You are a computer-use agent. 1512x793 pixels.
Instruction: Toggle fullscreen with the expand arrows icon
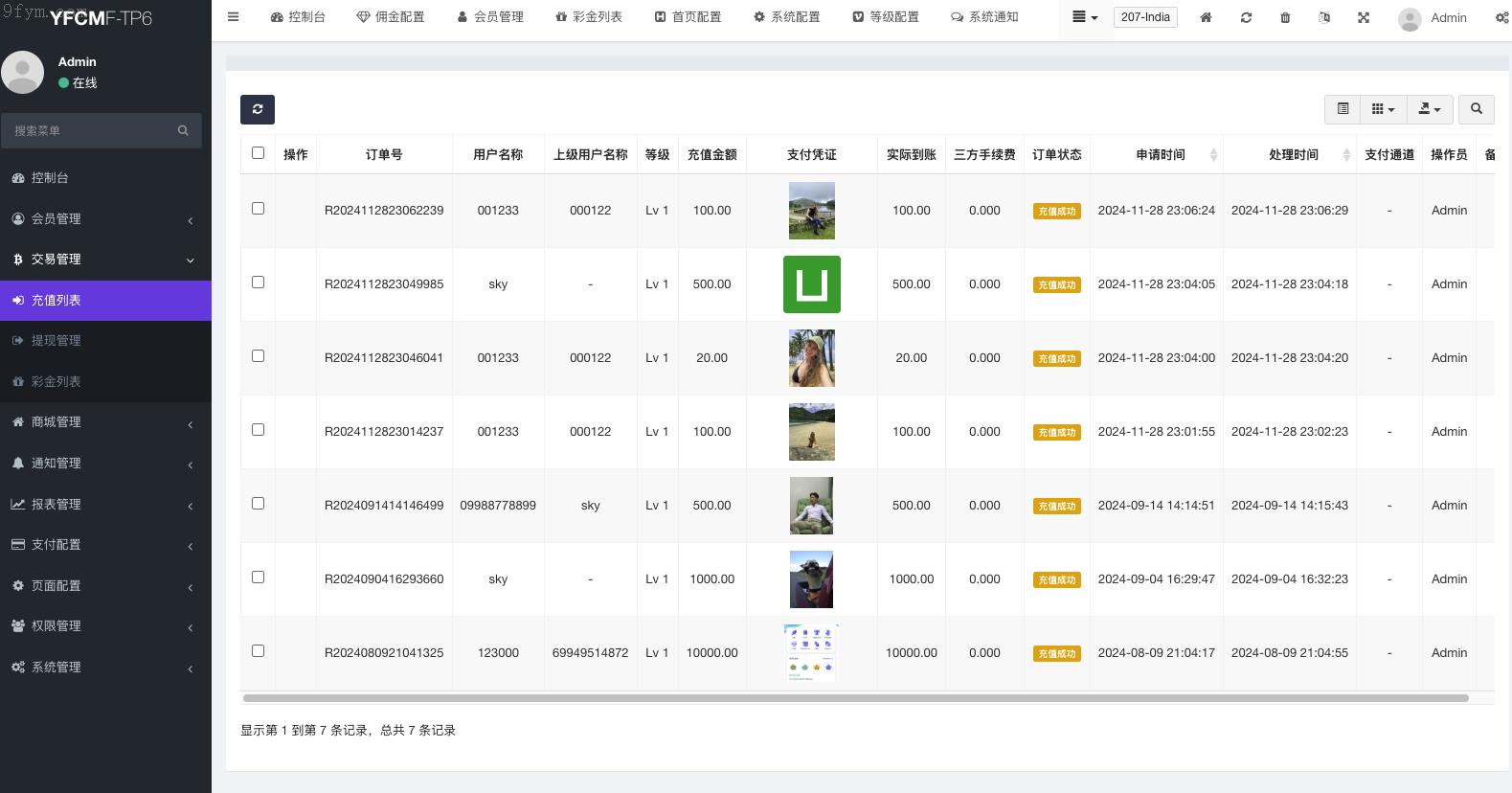tap(1364, 17)
